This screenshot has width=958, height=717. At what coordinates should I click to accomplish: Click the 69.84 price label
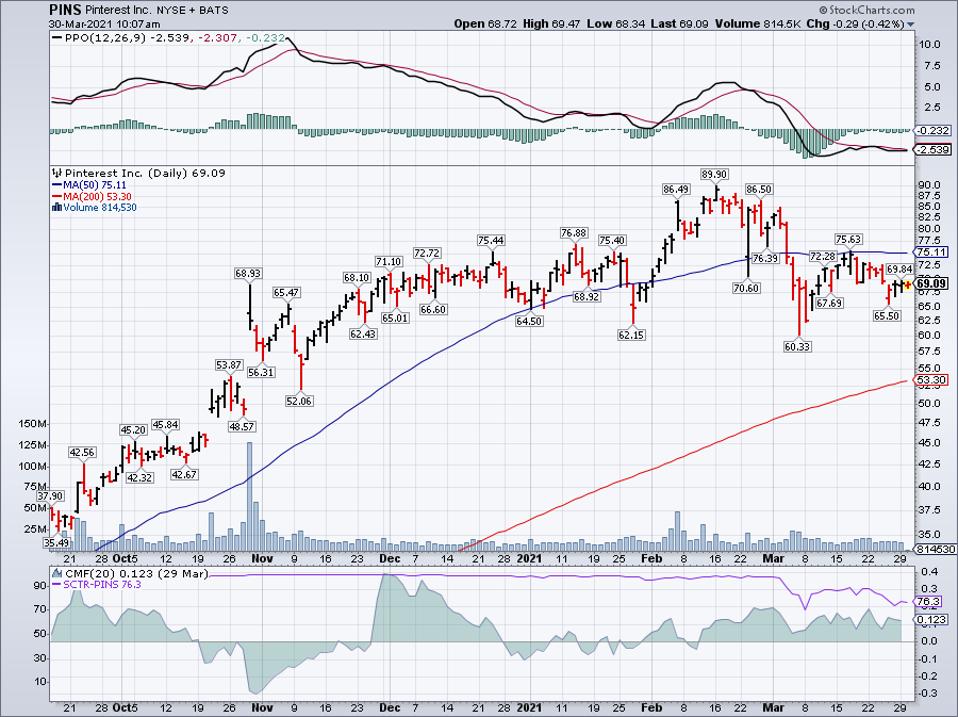(x=899, y=269)
